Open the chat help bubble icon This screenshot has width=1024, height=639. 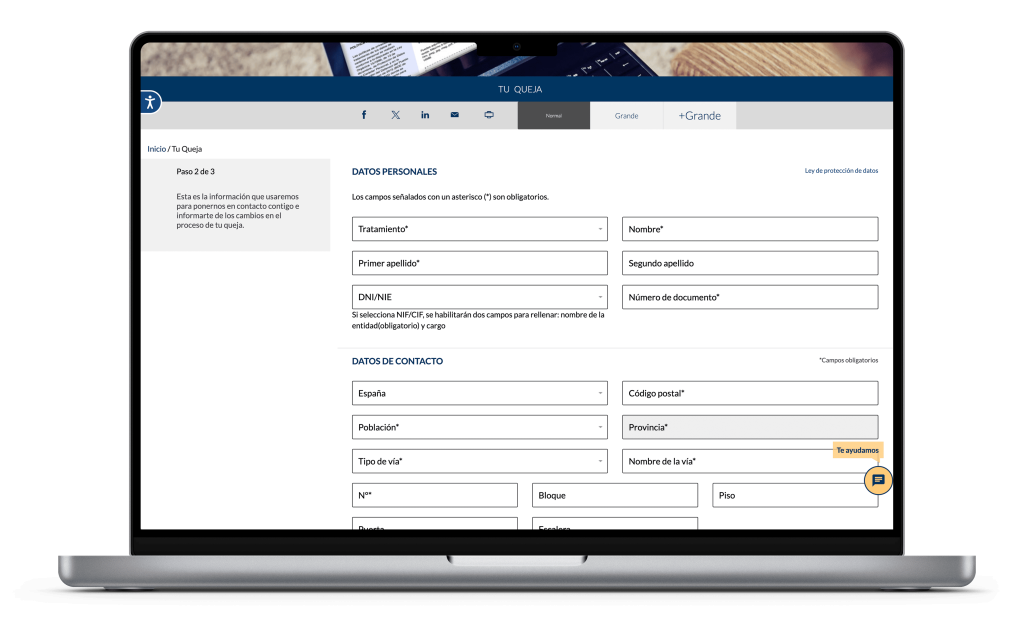pos(878,481)
